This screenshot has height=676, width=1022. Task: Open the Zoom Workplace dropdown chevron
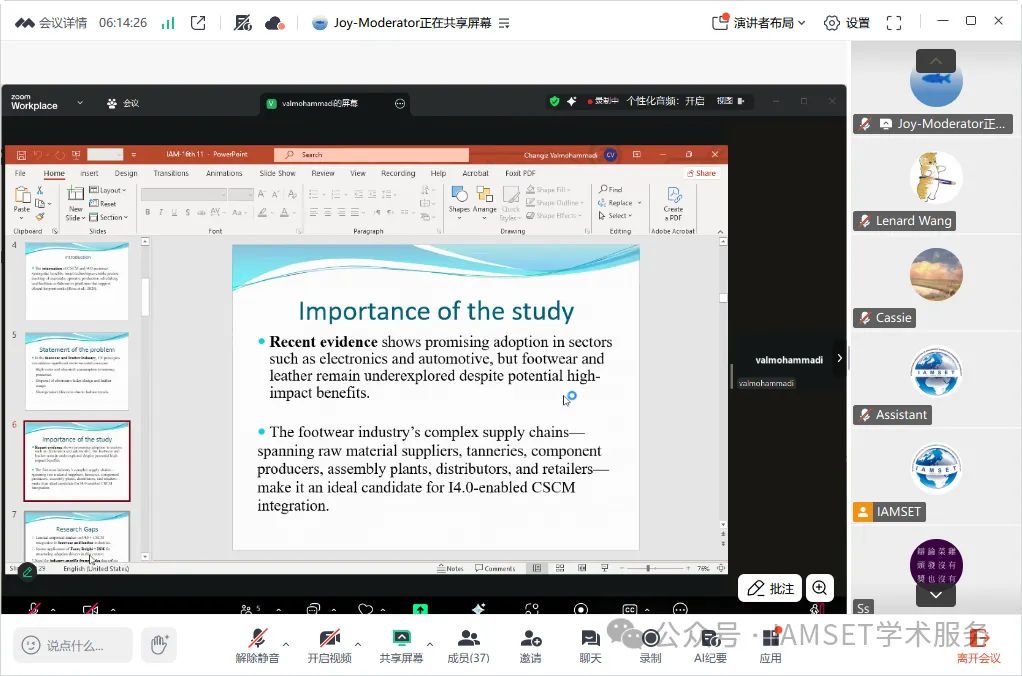click(x=80, y=102)
